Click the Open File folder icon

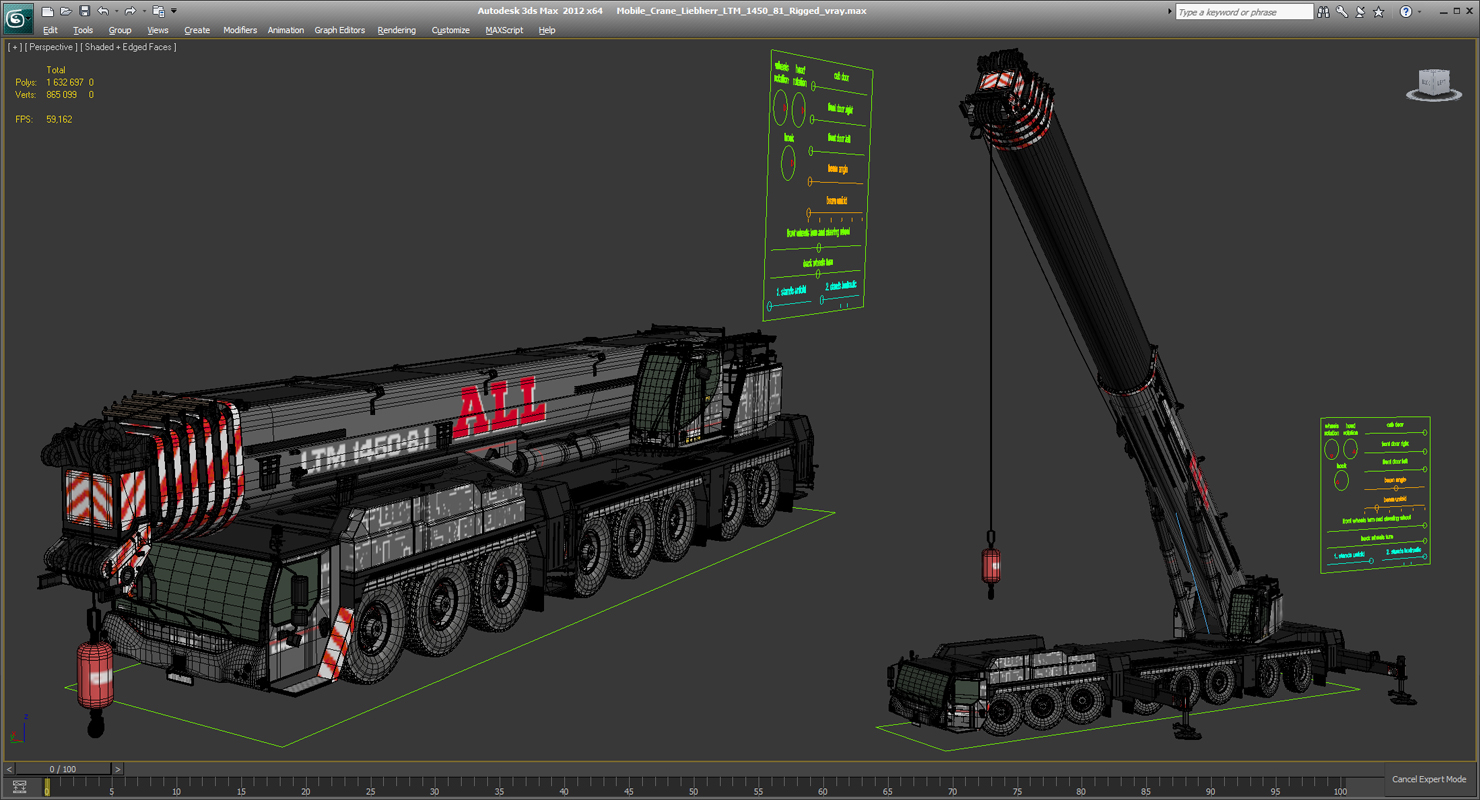click(65, 11)
